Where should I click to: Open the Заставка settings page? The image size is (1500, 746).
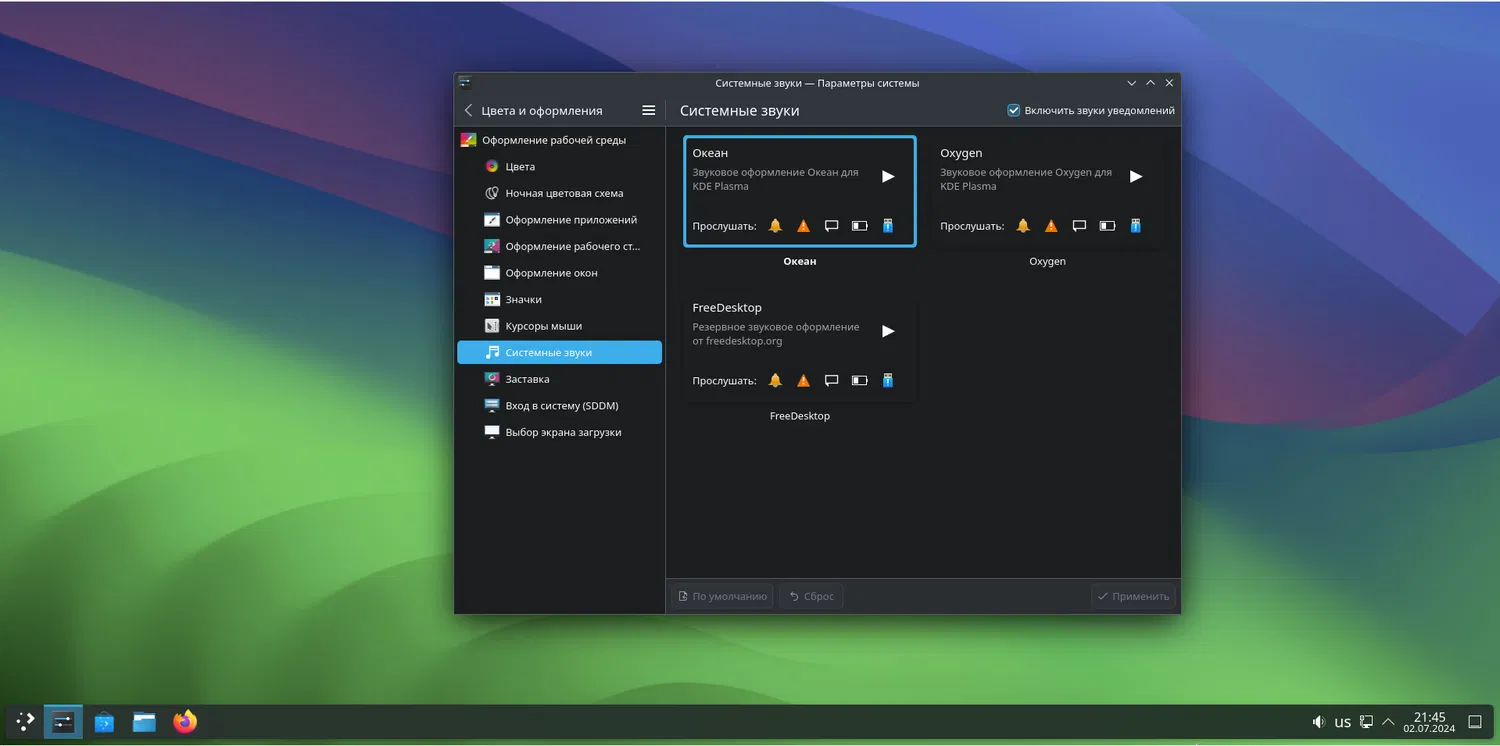point(559,379)
